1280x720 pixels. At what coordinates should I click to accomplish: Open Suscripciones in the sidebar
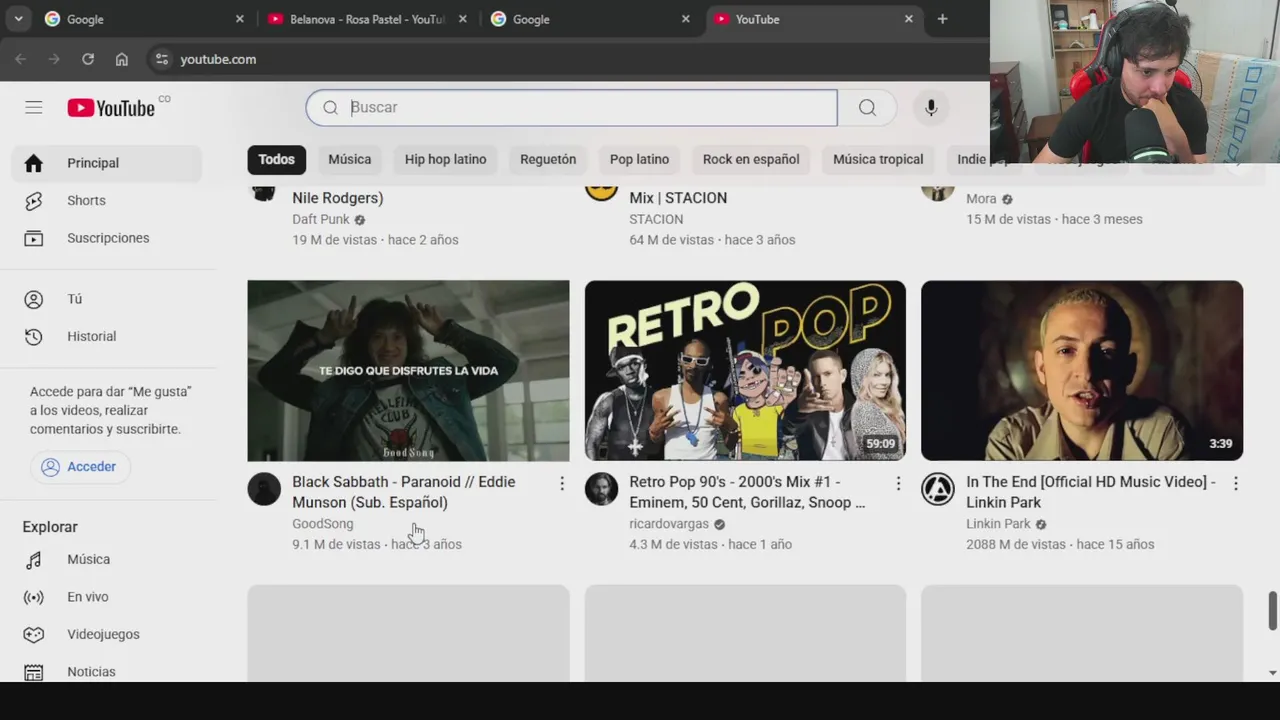(x=107, y=238)
